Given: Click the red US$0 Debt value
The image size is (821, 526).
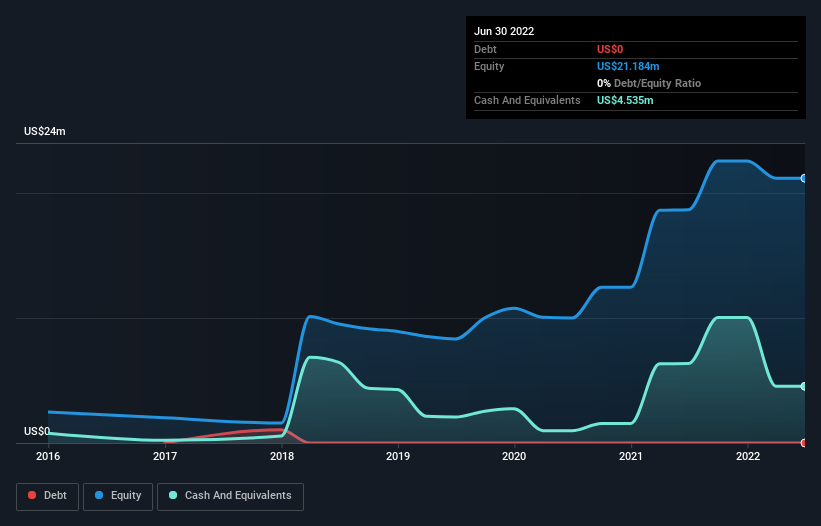Looking at the screenshot, I should (610, 49).
